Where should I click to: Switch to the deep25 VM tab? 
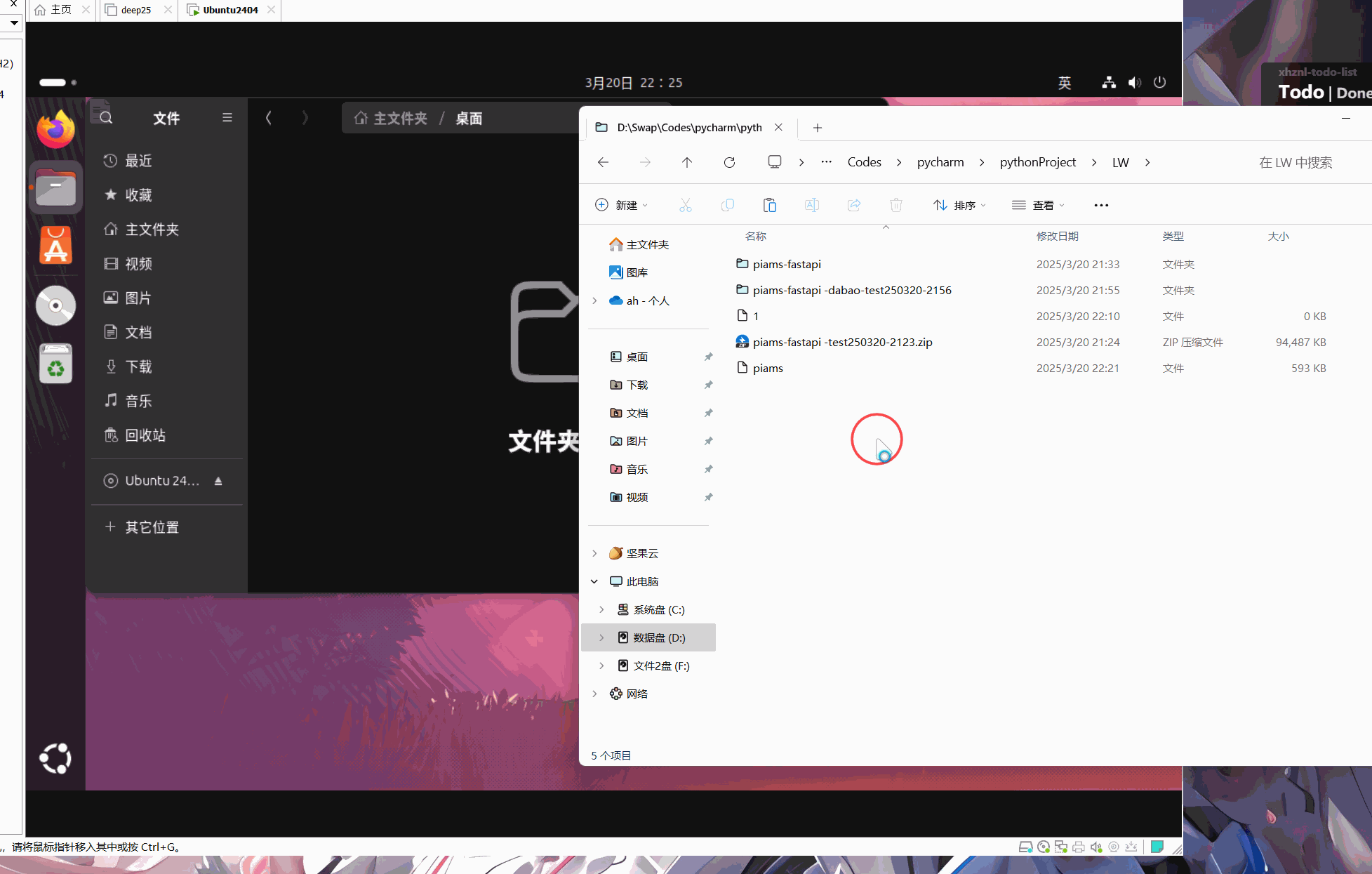click(135, 10)
